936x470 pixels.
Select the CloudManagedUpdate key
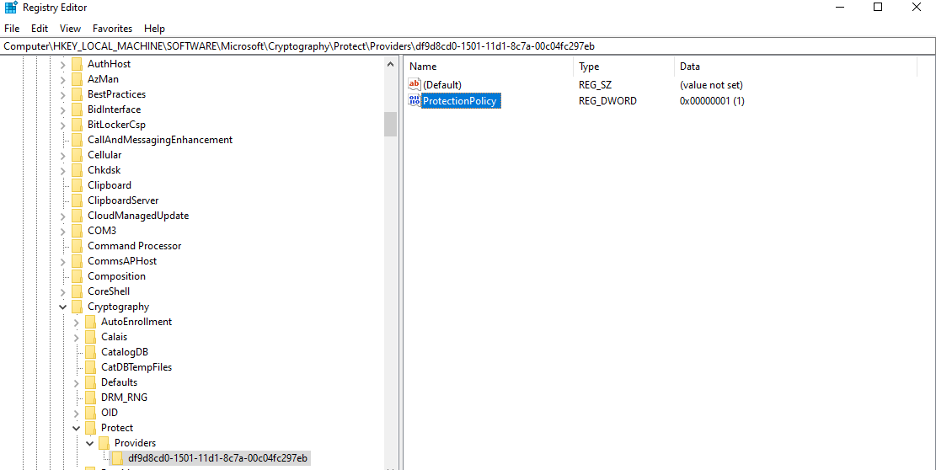pos(138,216)
